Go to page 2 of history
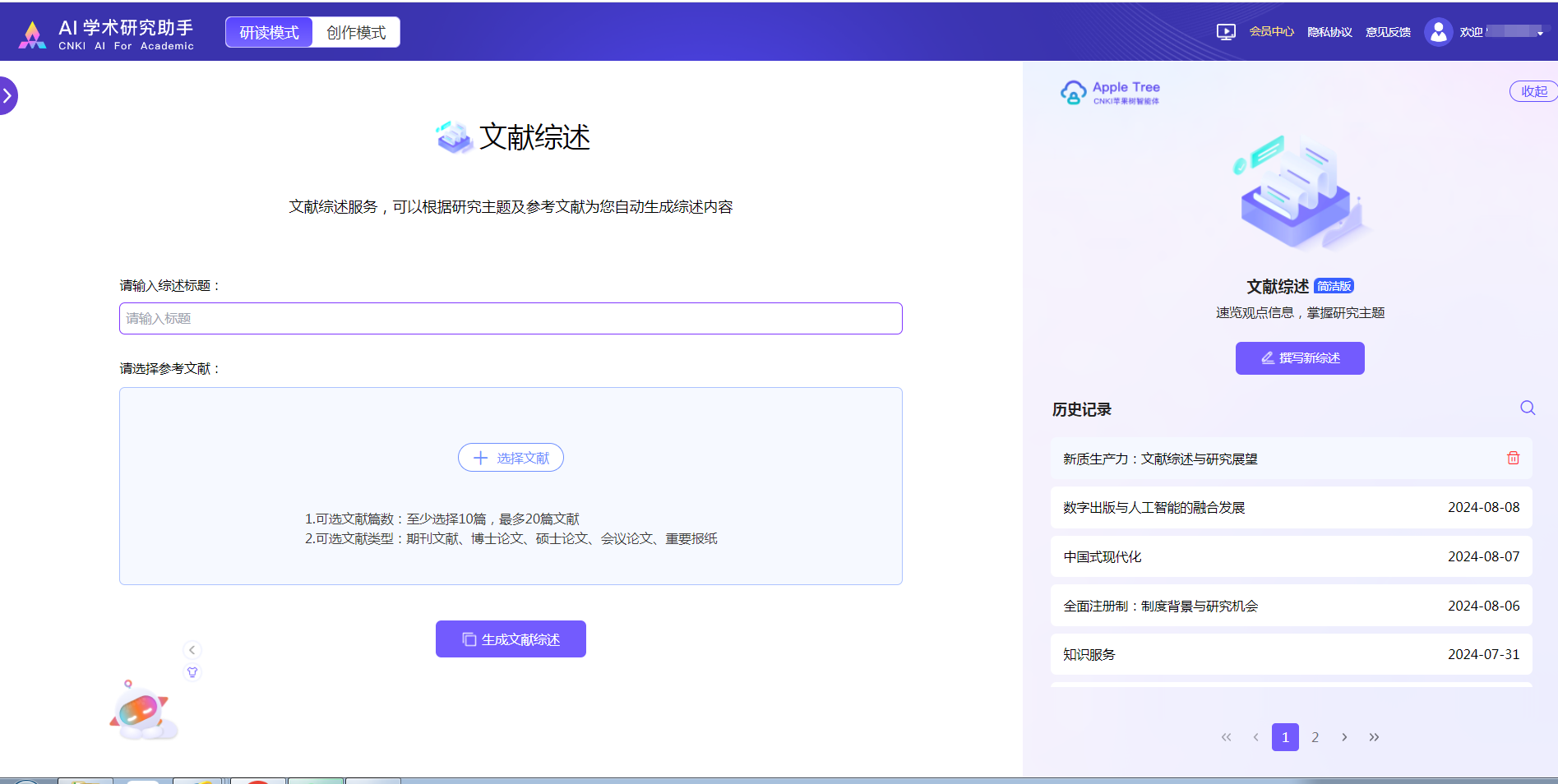 (1315, 737)
